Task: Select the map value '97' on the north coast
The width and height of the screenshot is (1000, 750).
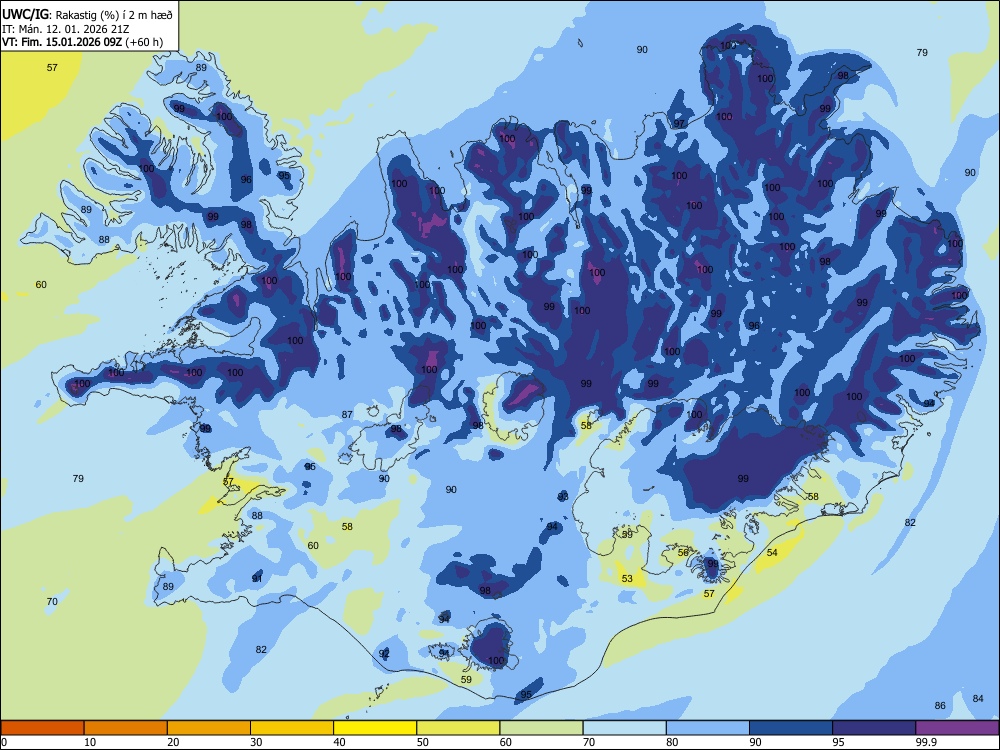Action: point(679,124)
